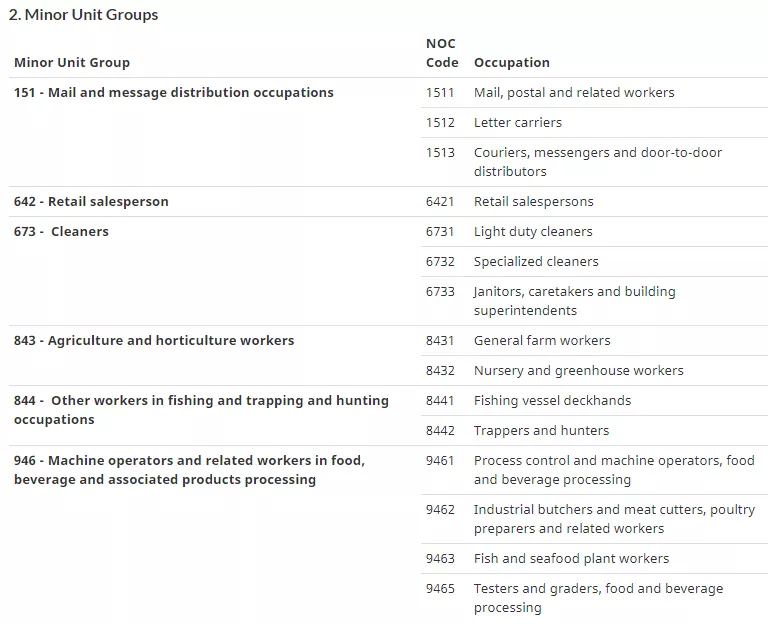Click the Specialized cleaners occupation
Screen dimensions: 768x624
(x=536, y=261)
